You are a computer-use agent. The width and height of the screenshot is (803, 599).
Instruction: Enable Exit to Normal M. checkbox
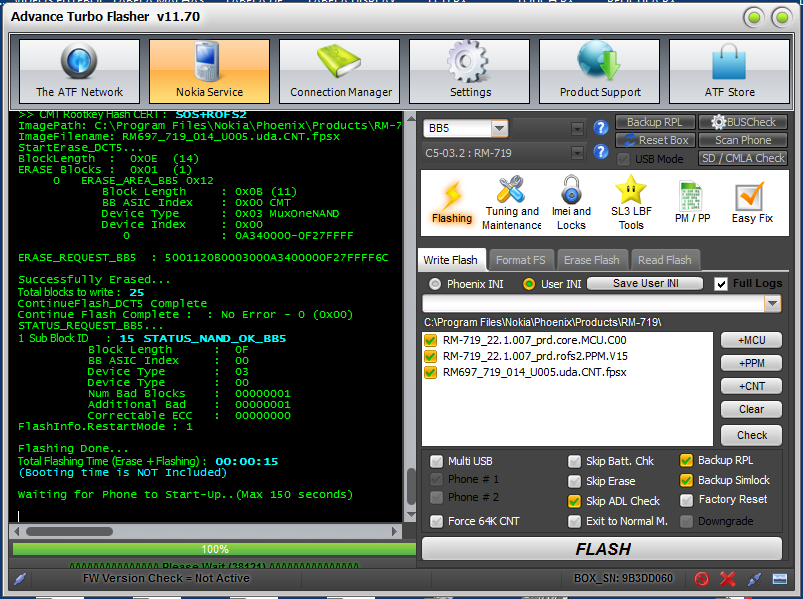(574, 521)
